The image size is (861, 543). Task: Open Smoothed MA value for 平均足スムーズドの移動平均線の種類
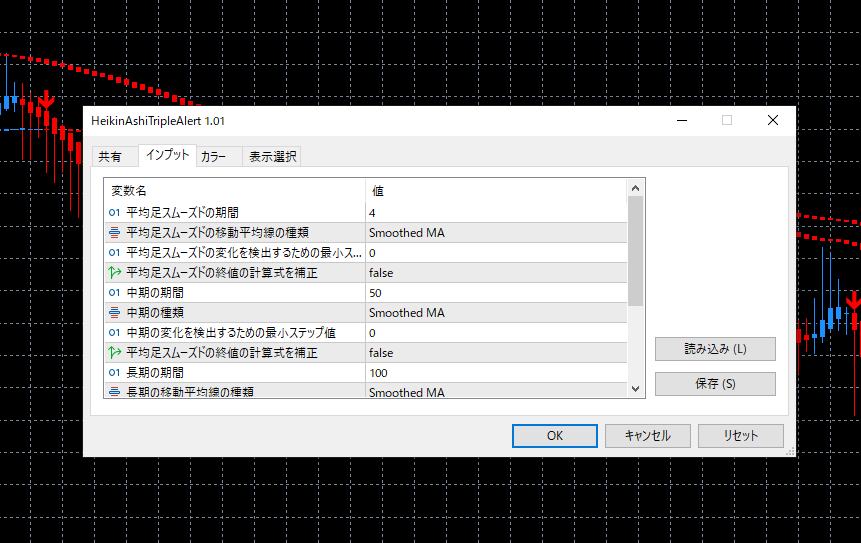pyautogui.click(x=496, y=233)
